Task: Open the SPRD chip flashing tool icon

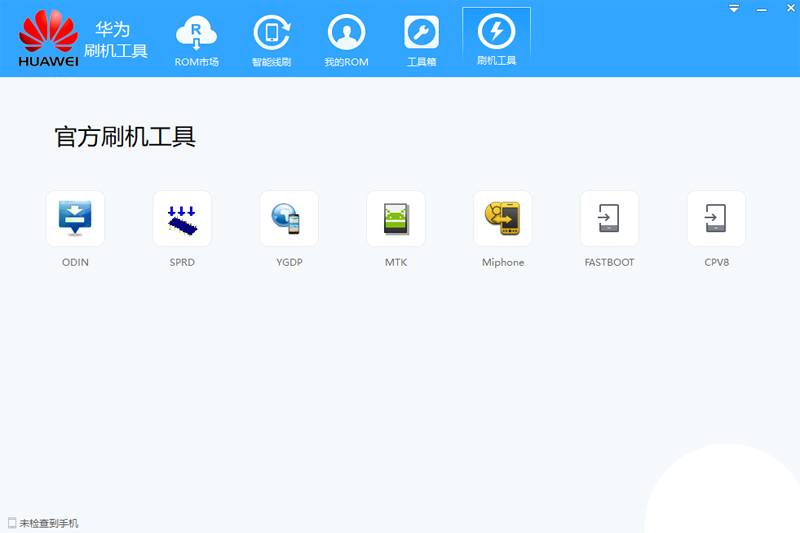Action: pos(182,219)
